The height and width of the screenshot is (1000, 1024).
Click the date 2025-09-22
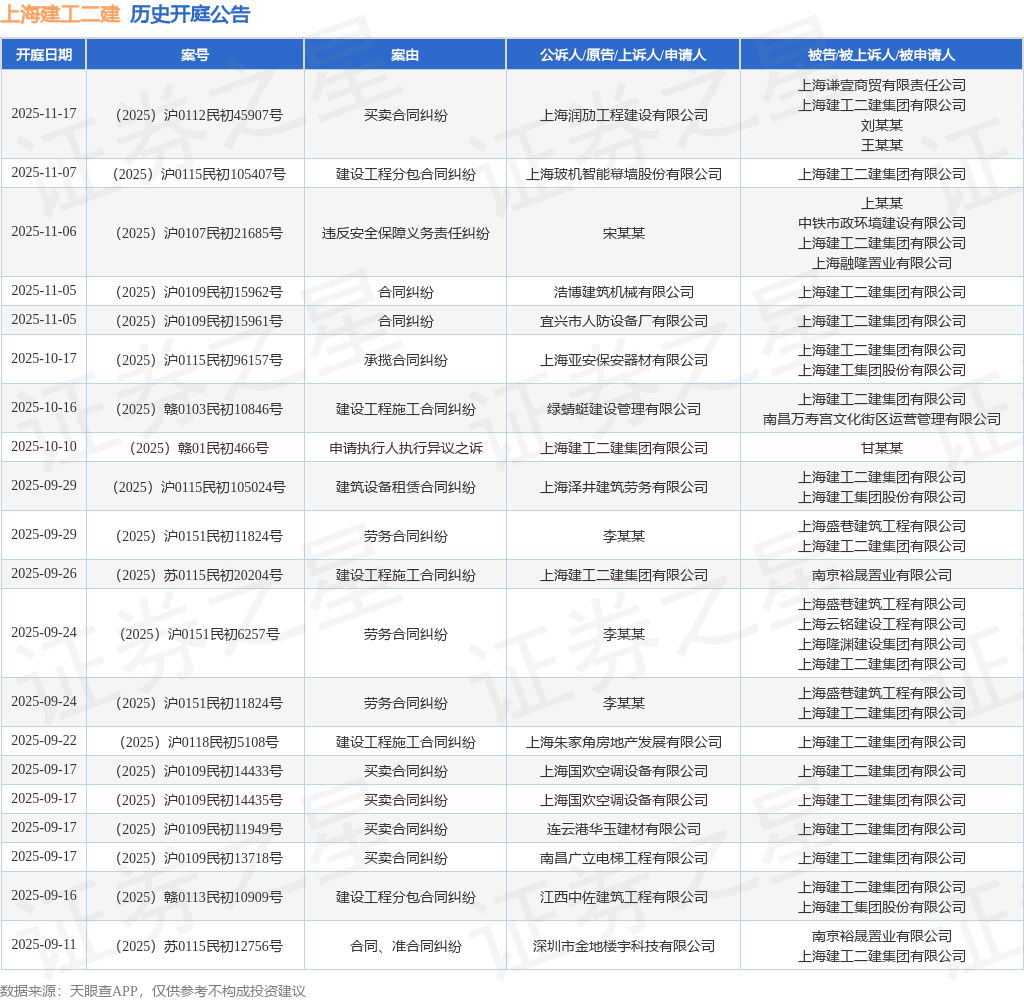[x=44, y=740]
